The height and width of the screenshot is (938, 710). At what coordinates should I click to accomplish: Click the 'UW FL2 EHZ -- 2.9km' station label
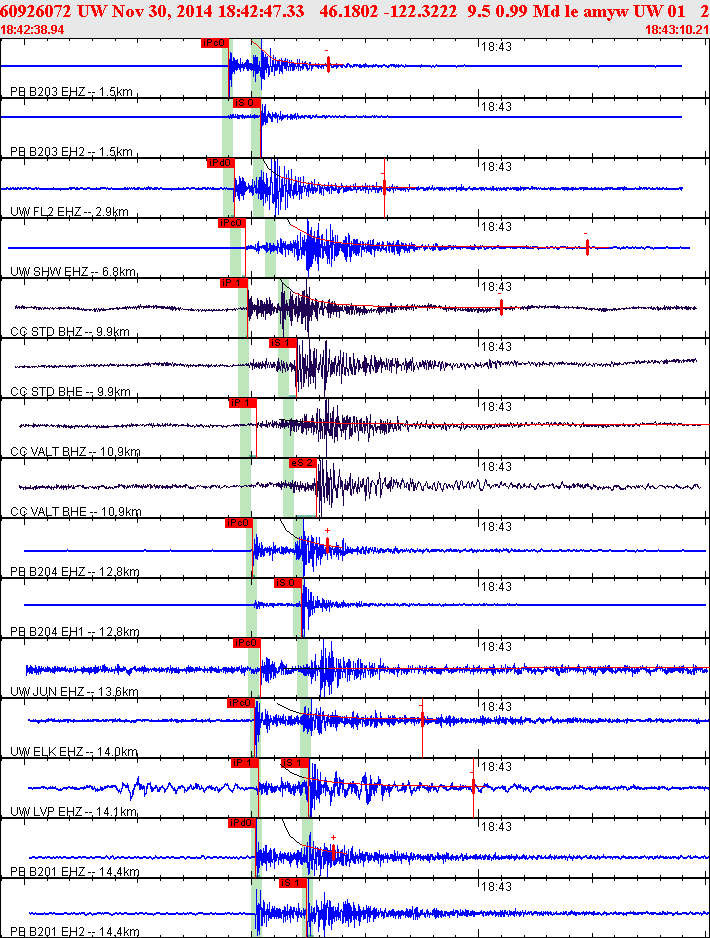(69, 211)
